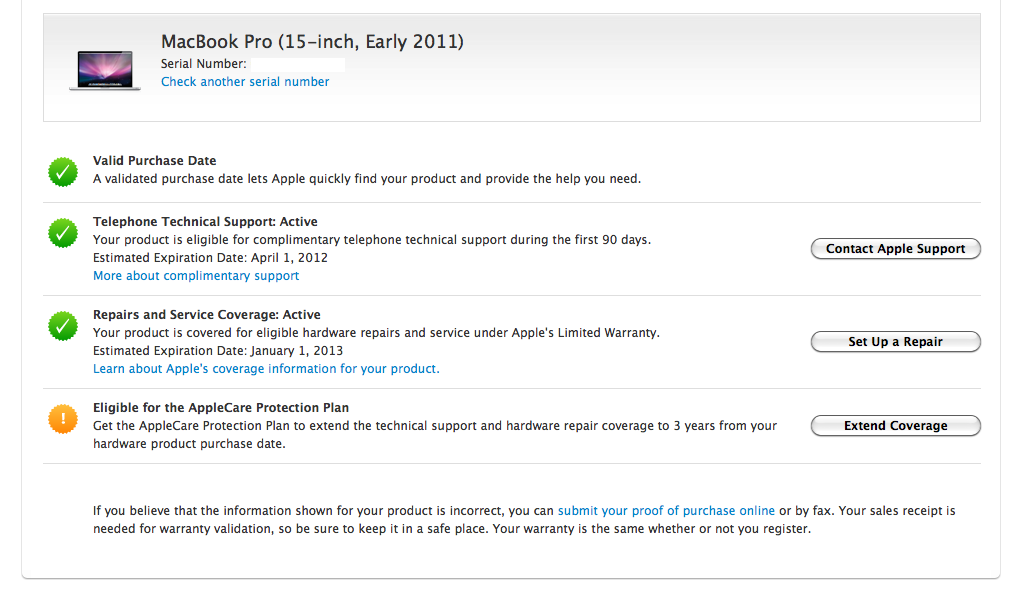1012x590 pixels.
Task: Open the Check another serial number link
Action: click(x=245, y=82)
